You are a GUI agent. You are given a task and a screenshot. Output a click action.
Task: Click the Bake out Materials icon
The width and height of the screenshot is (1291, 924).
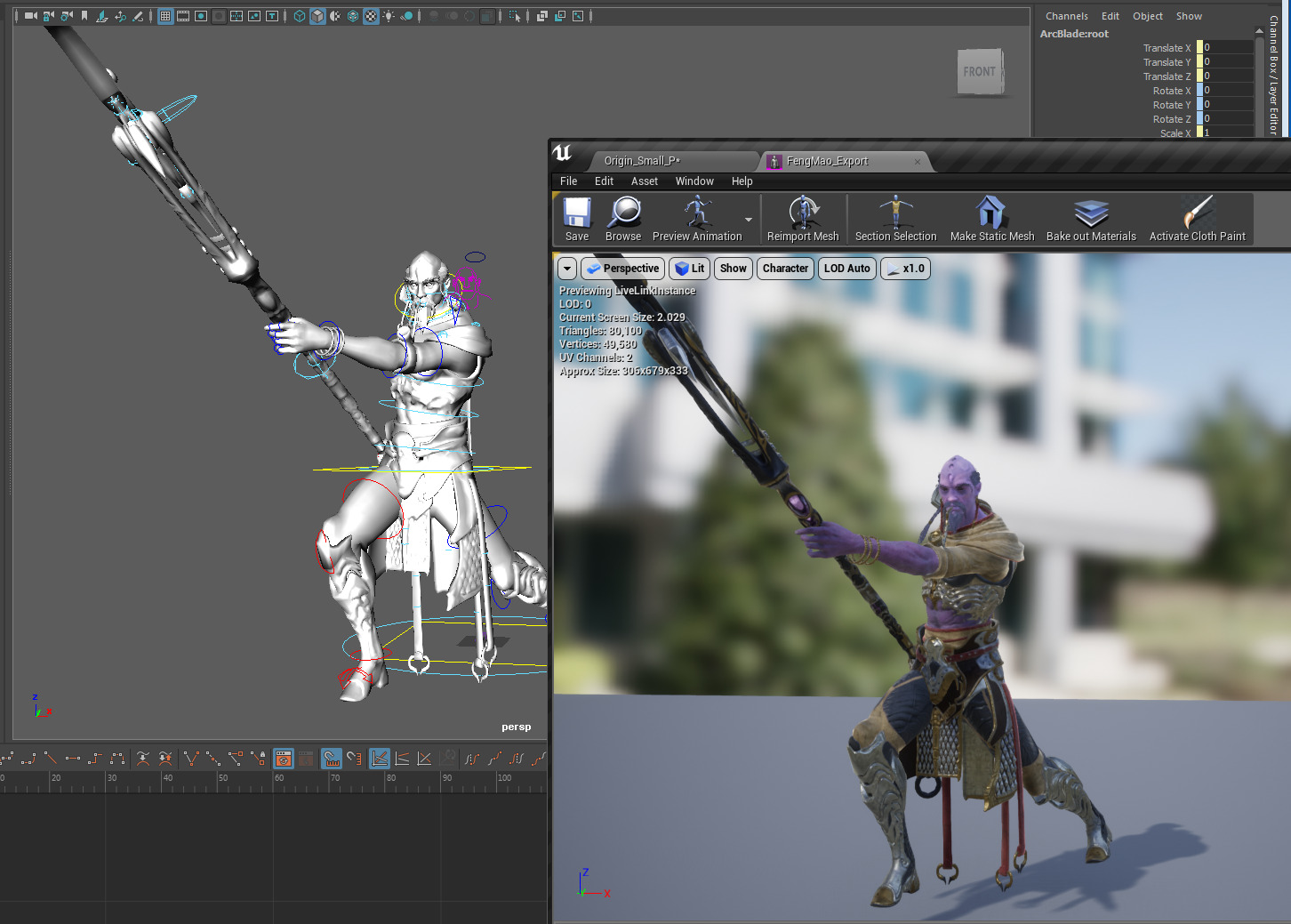click(x=1091, y=213)
